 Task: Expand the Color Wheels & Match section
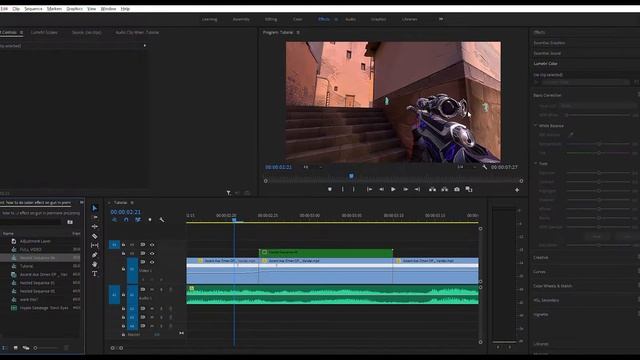coord(552,286)
